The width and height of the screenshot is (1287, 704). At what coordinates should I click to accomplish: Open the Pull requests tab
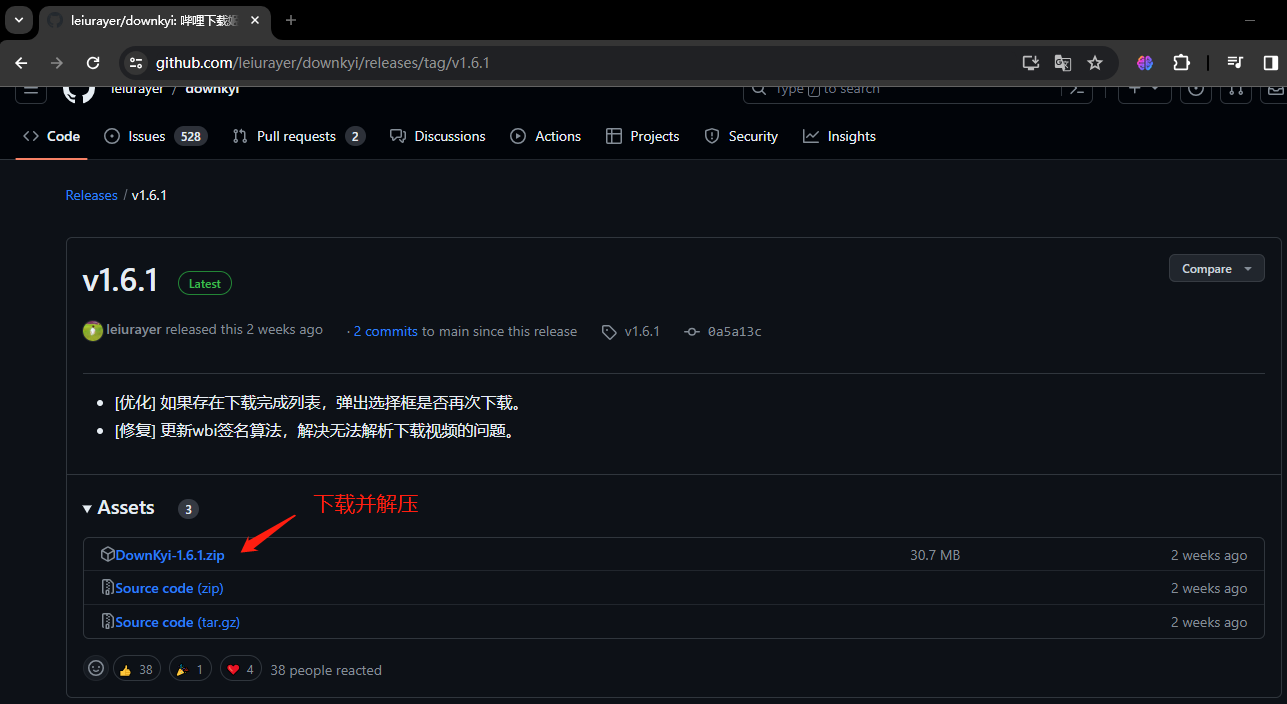pos(296,136)
